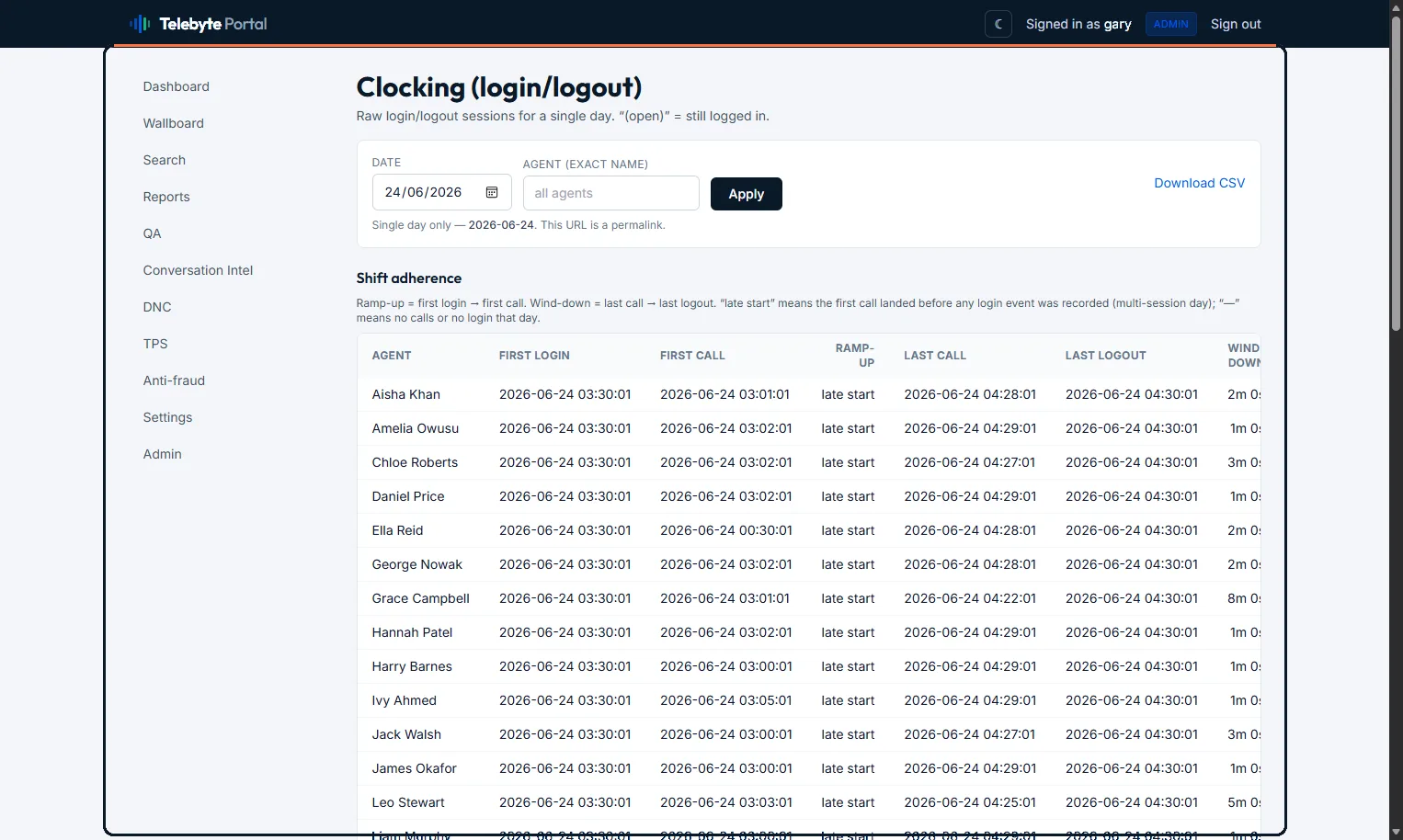Image resolution: width=1403 pixels, height=840 pixels.
Task: Select the Harry Barnes agent cell
Action: coord(412,666)
